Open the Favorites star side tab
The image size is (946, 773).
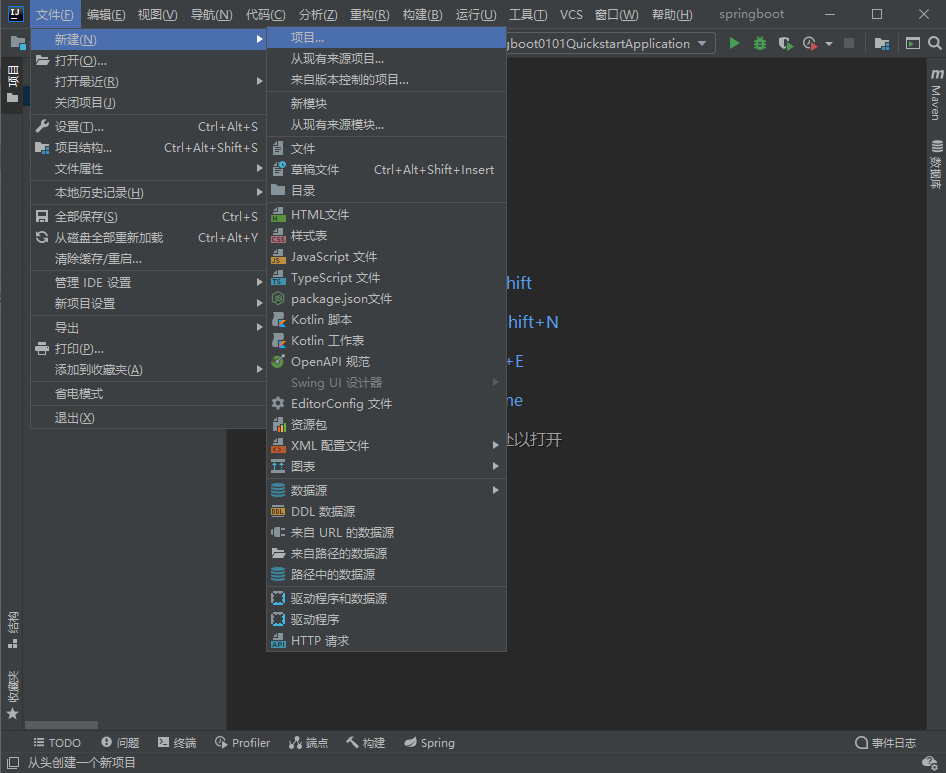[x=13, y=696]
